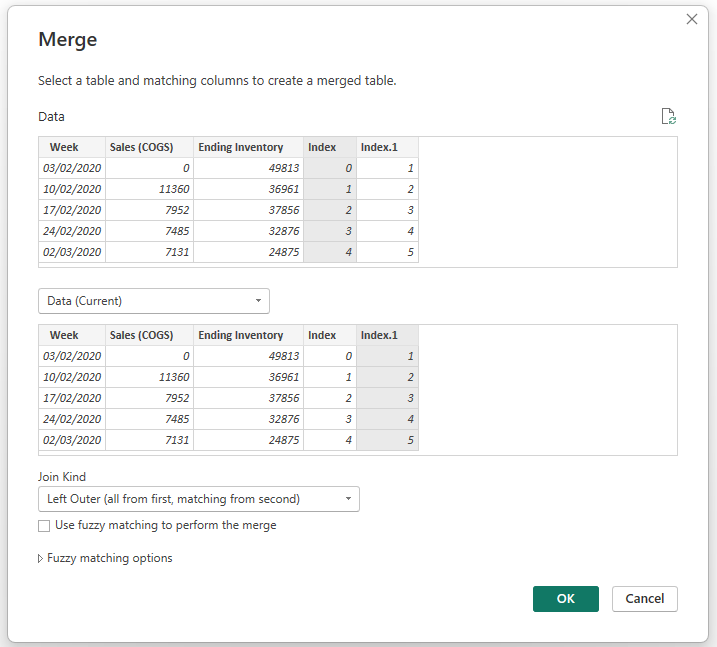Image resolution: width=717 pixels, height=647 pixels.
Task: Open the Data (Current) table dropdown
Action: tap(154, 301)
